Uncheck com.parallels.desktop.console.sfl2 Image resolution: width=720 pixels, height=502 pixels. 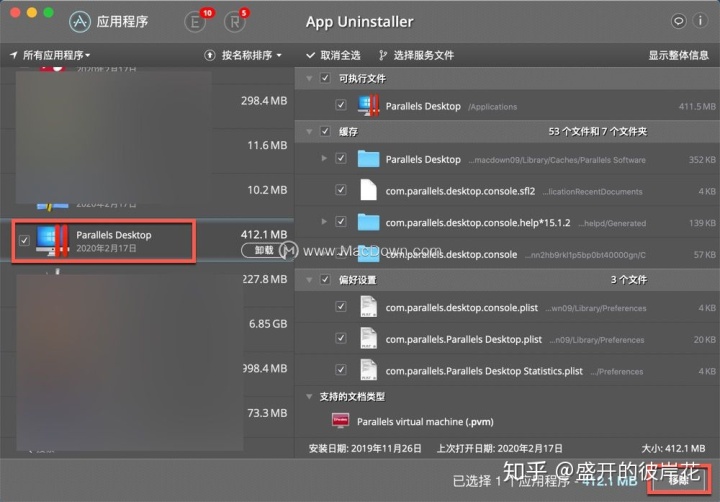click(x=341, y=190)
